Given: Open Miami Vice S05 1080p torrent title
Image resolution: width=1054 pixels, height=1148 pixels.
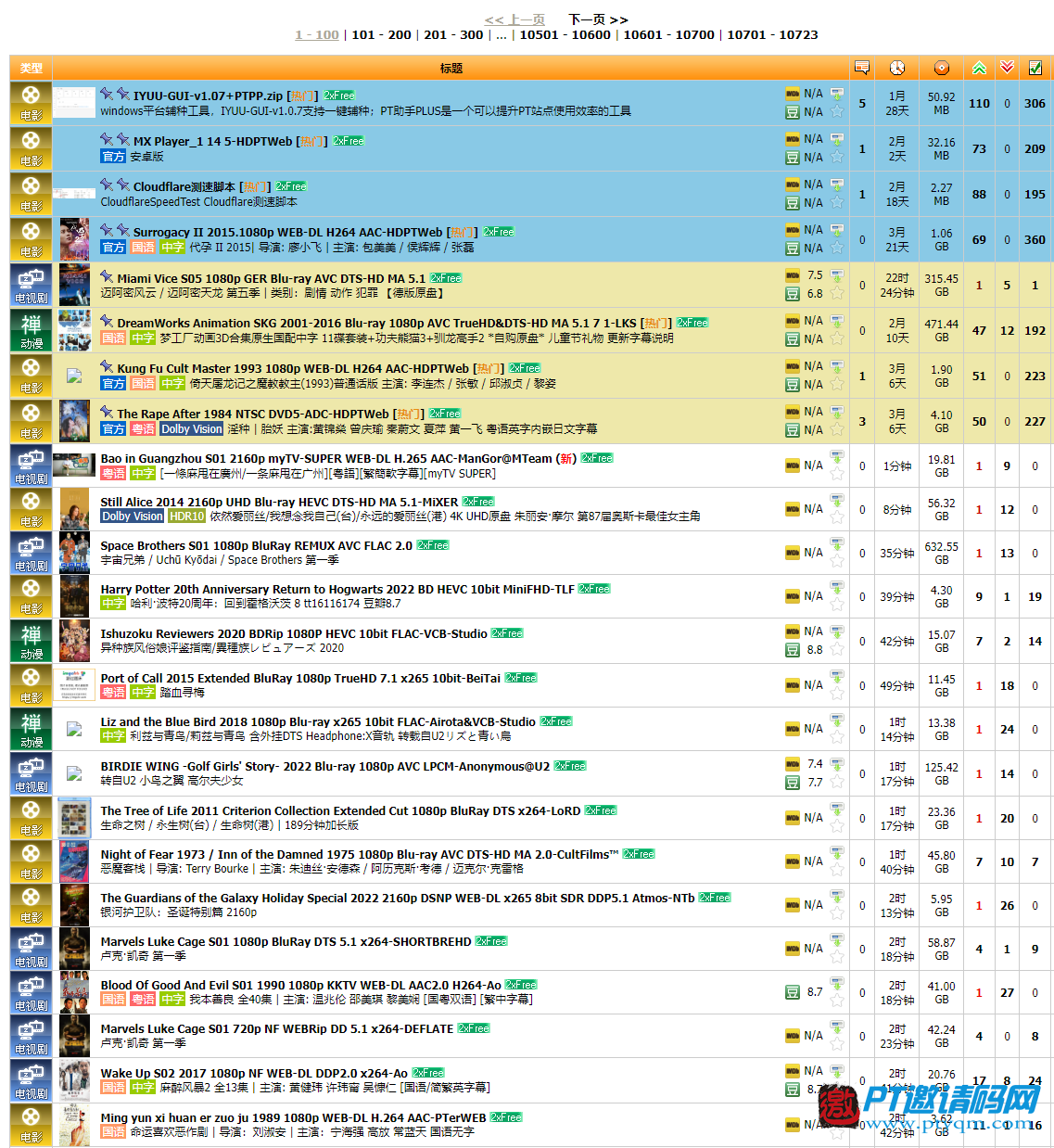Looking at the screenshot, I should click(272, 278).
